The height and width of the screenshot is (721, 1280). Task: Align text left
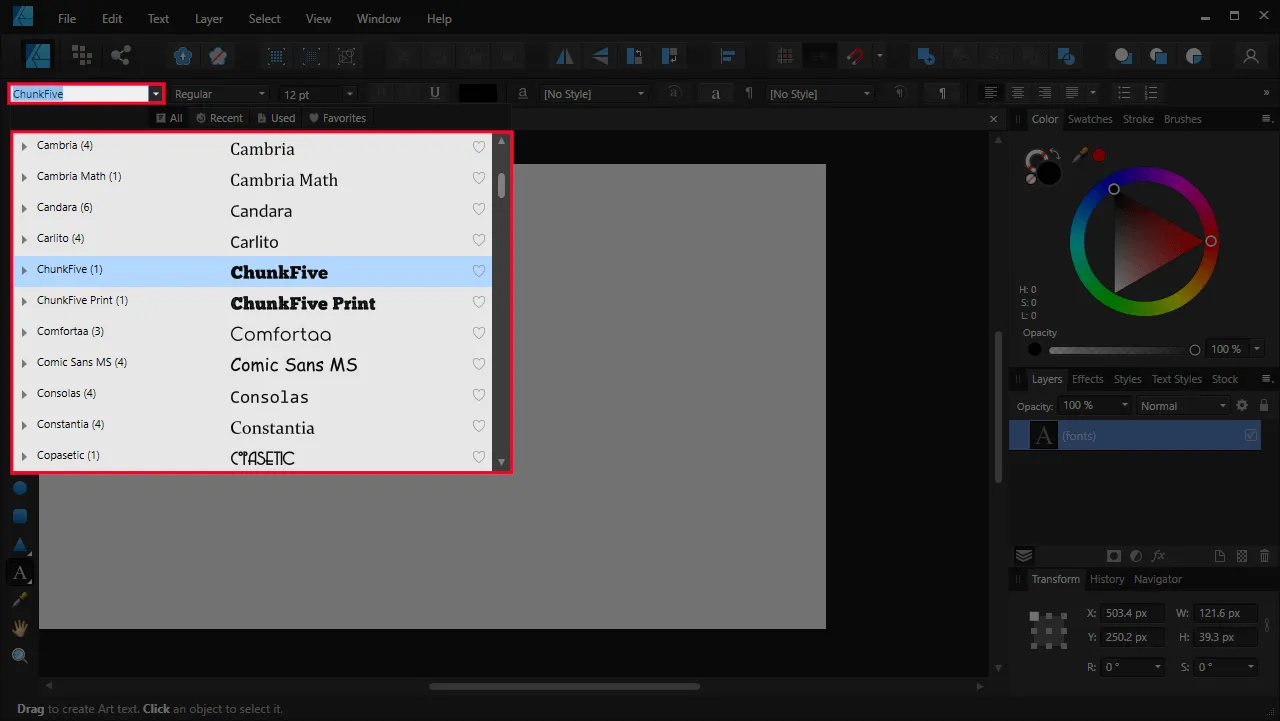pos(991,93)
